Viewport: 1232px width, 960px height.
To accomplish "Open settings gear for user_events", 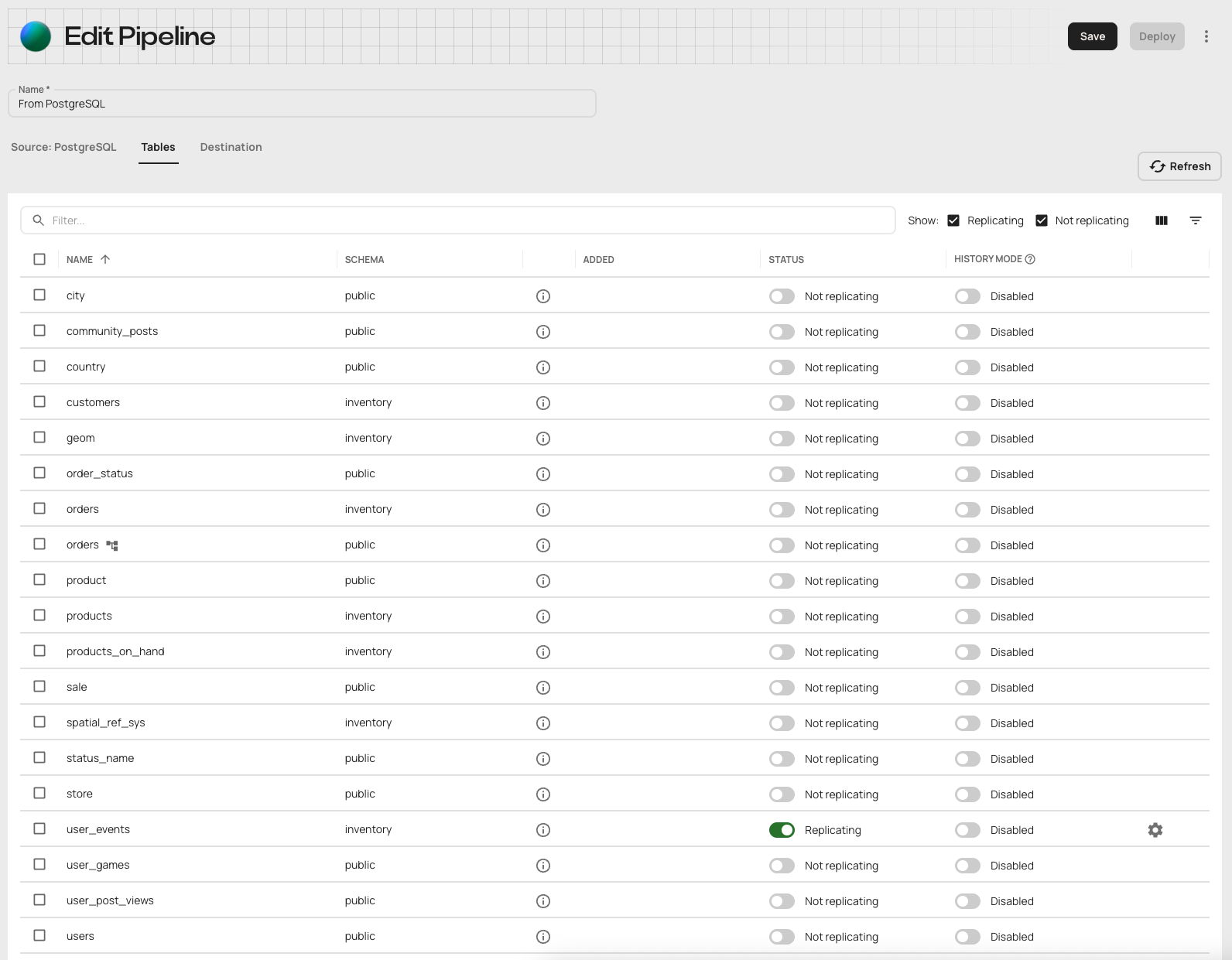I will coord(1155,830).
